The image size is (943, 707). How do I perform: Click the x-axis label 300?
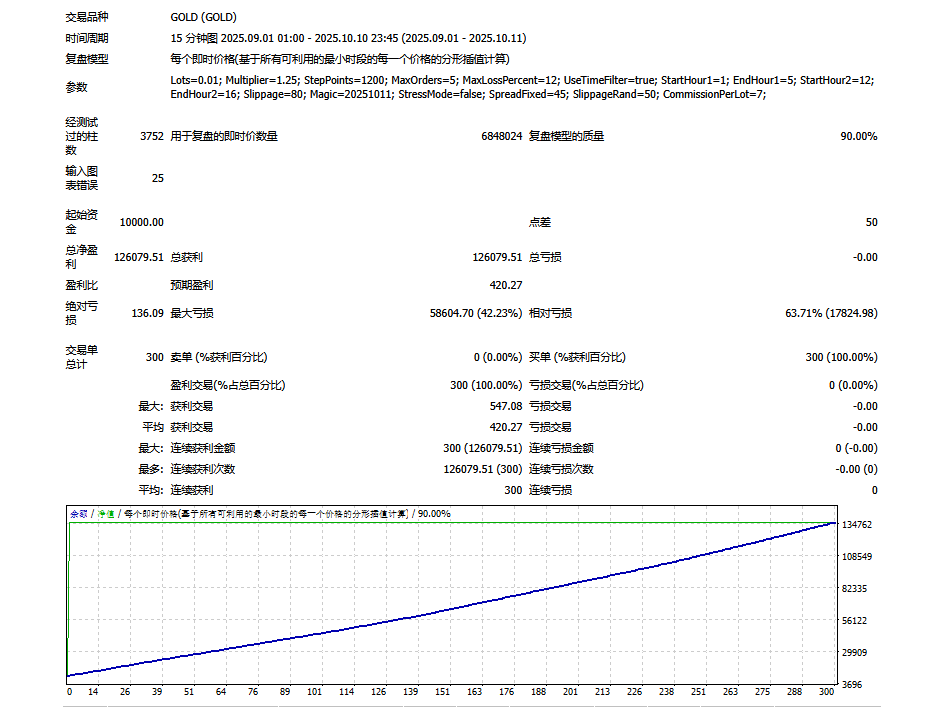tap(826, 692)
